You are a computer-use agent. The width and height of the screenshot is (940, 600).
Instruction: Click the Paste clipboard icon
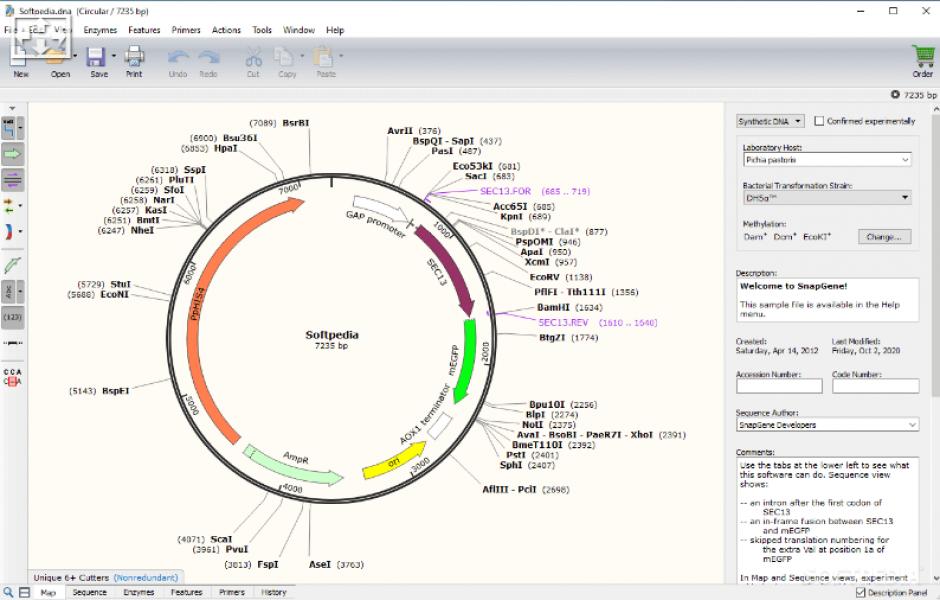[x=324, y=58]
